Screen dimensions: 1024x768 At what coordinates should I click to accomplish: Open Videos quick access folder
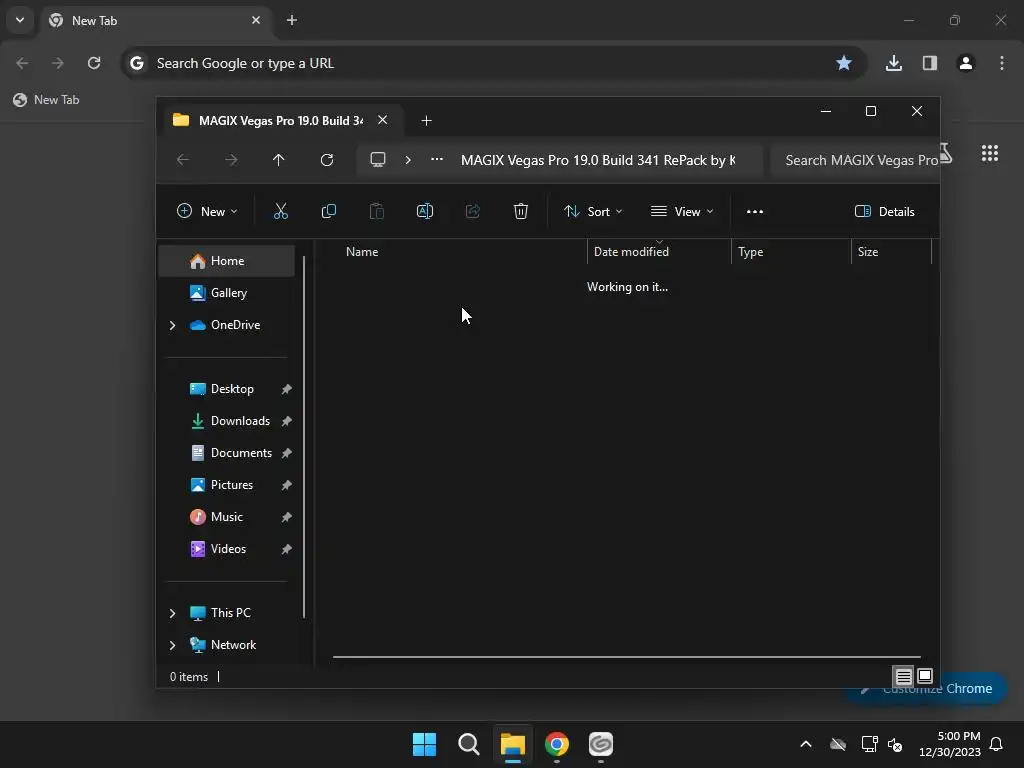[x=227, y=549]
